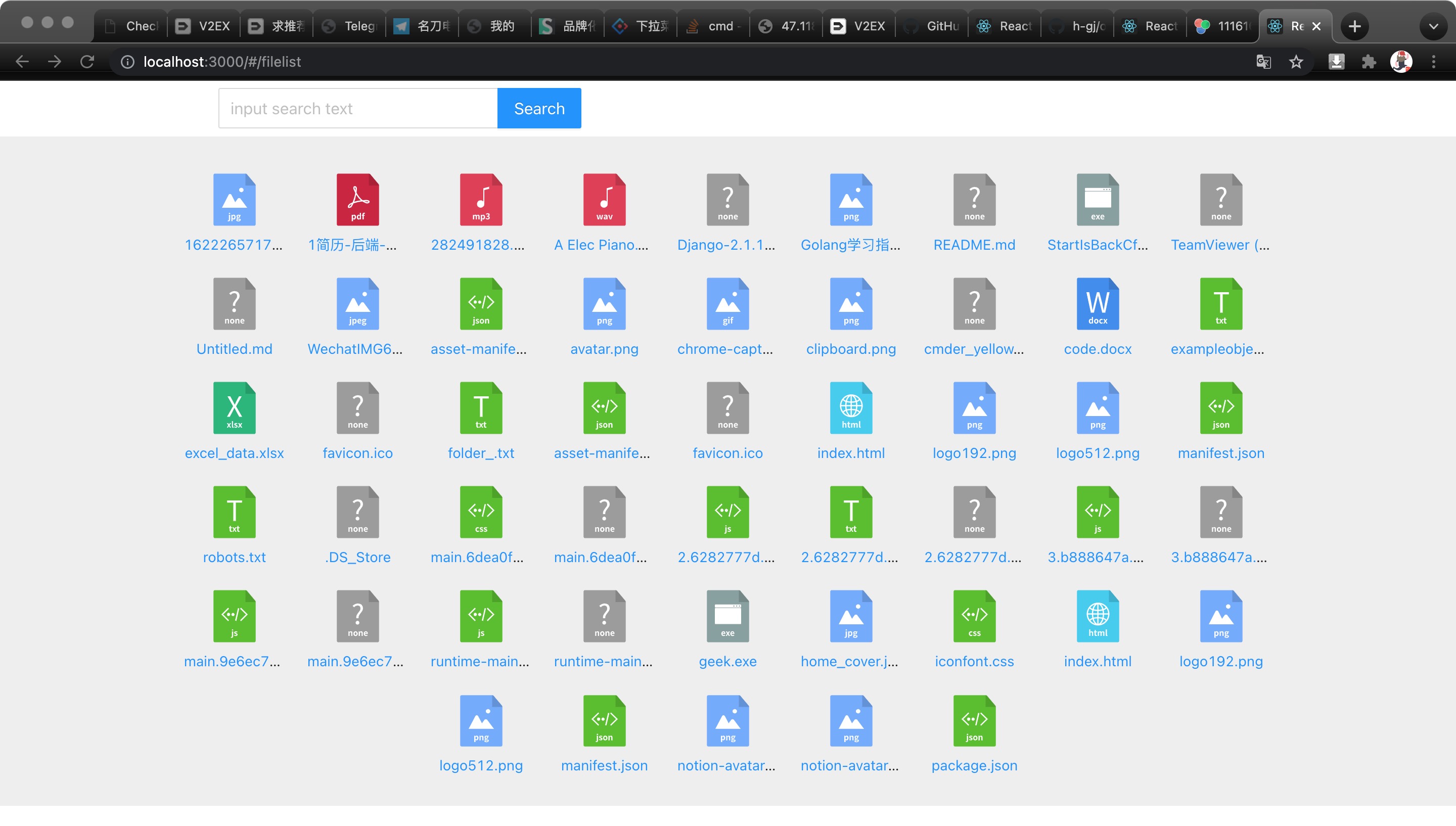Open the cmder_yellow unknown file icon
Image resolution: width=1456 pixels, height=826 pixels.
(x=974, y=303)
